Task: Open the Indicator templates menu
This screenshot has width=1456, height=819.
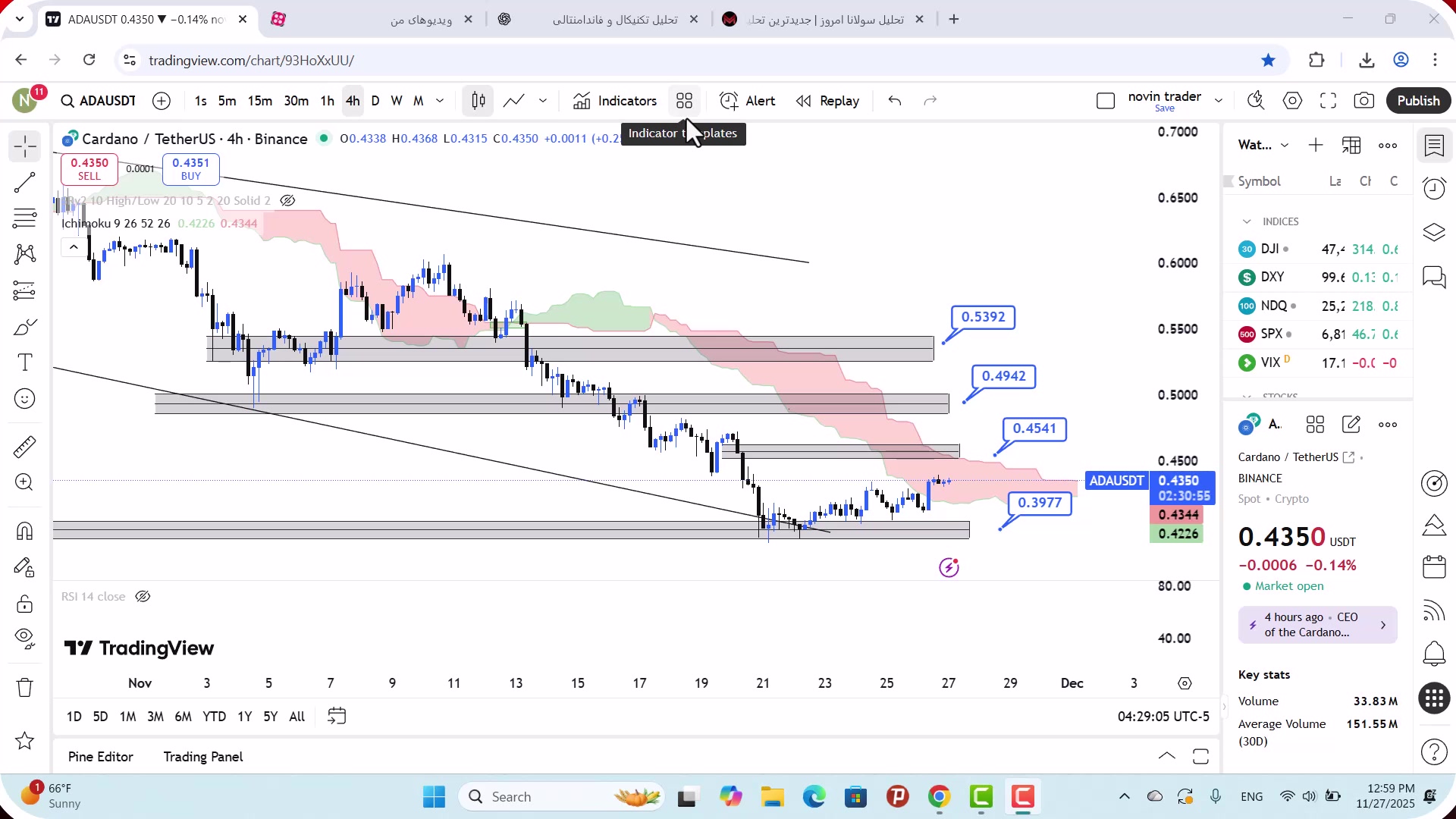Action: point(685,101)
